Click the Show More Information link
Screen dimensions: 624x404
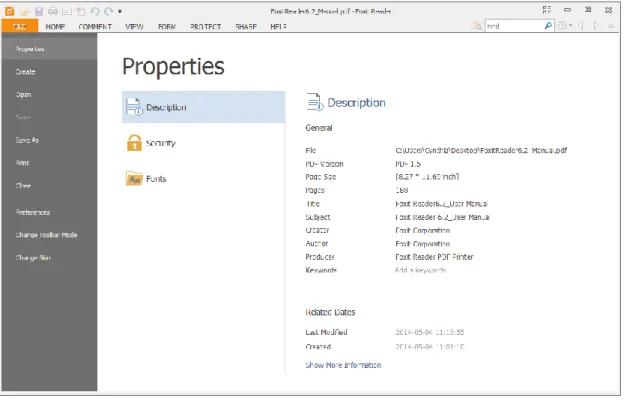coord(343,365)
